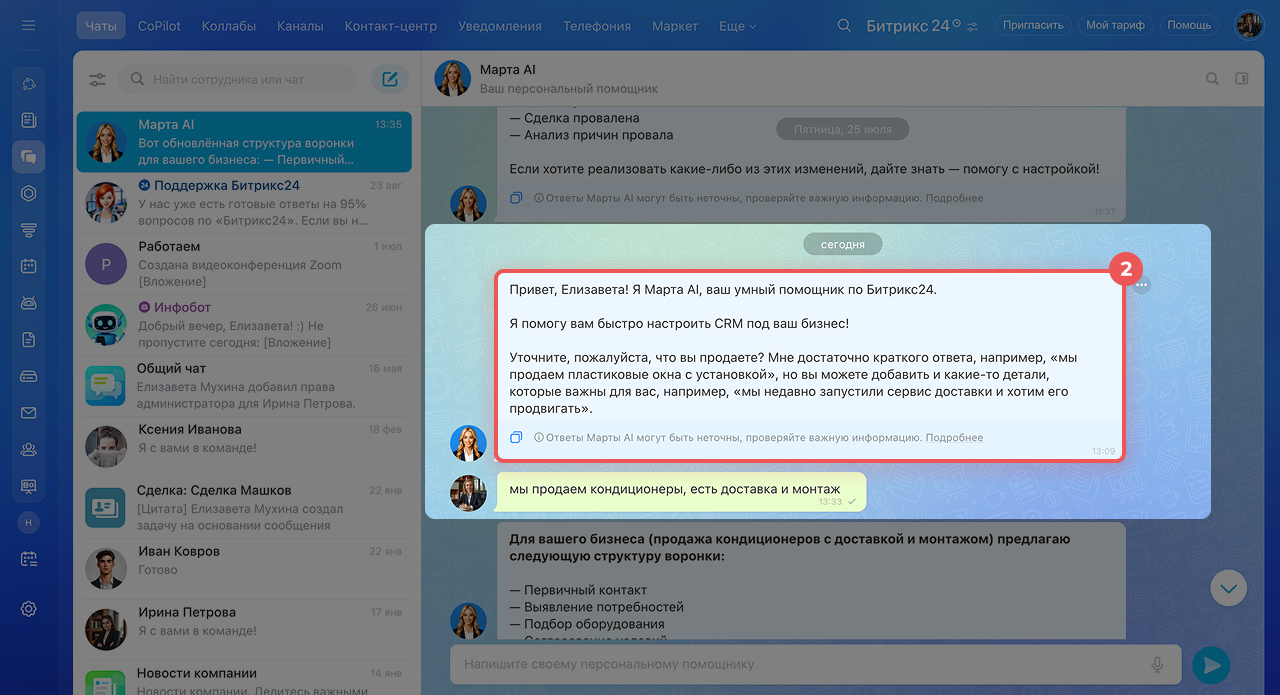This screenshot has width=1280, height=695.
Task: Click the new chat compose icon
Action: [390, 80]
